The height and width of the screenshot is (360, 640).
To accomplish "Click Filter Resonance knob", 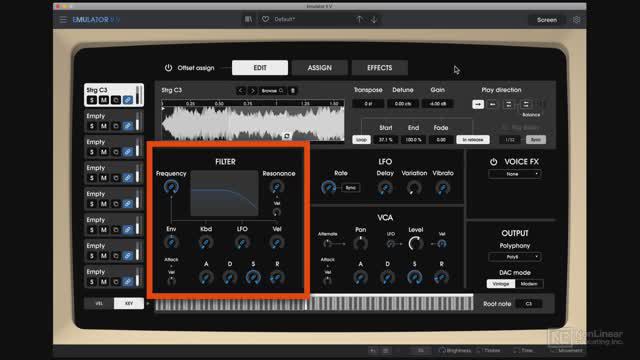I will 277,187.
